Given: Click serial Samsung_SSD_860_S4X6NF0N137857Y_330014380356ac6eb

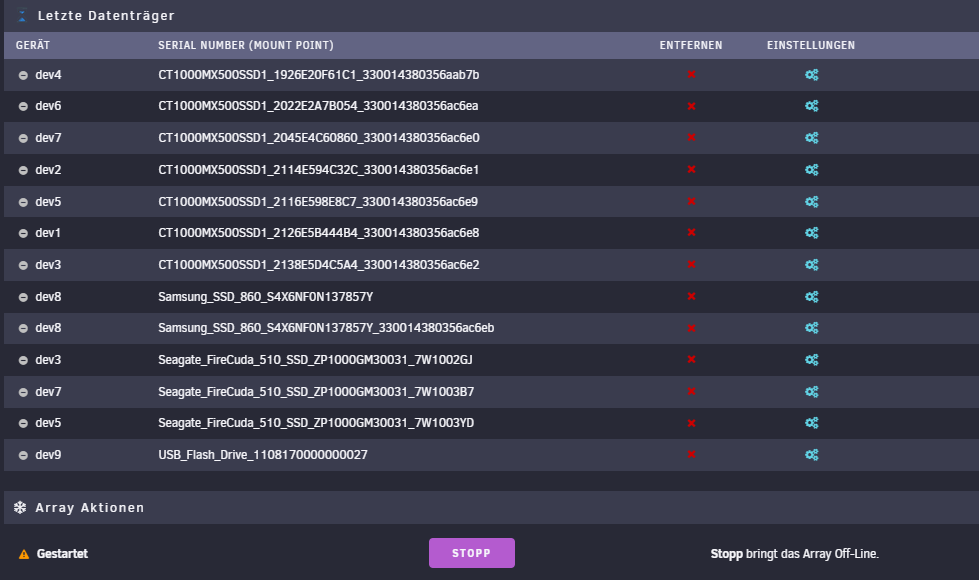Looking at the screenshot, I should click(x=326, y=328).
